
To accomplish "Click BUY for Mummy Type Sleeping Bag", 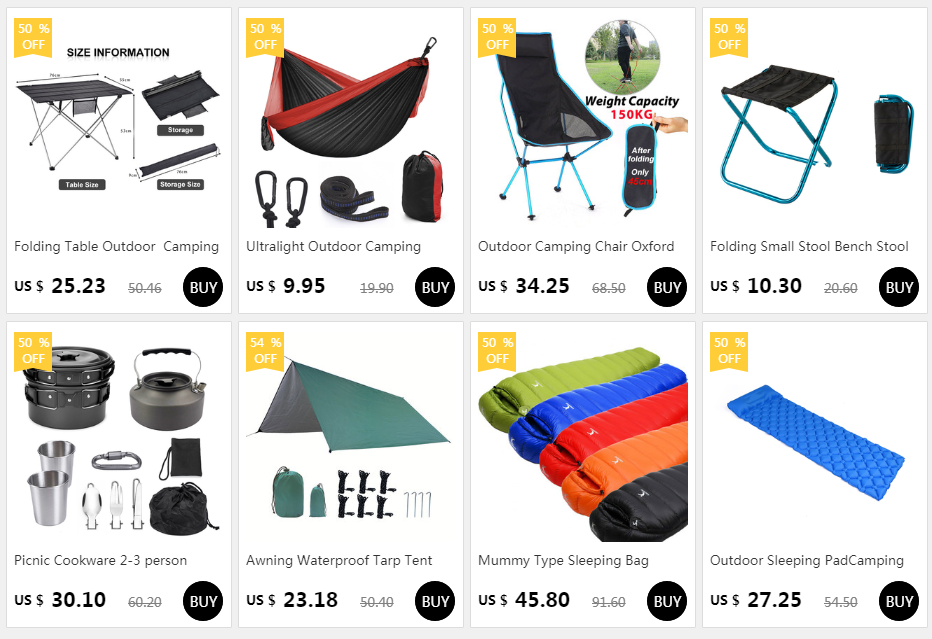I will tap(666, 601).
